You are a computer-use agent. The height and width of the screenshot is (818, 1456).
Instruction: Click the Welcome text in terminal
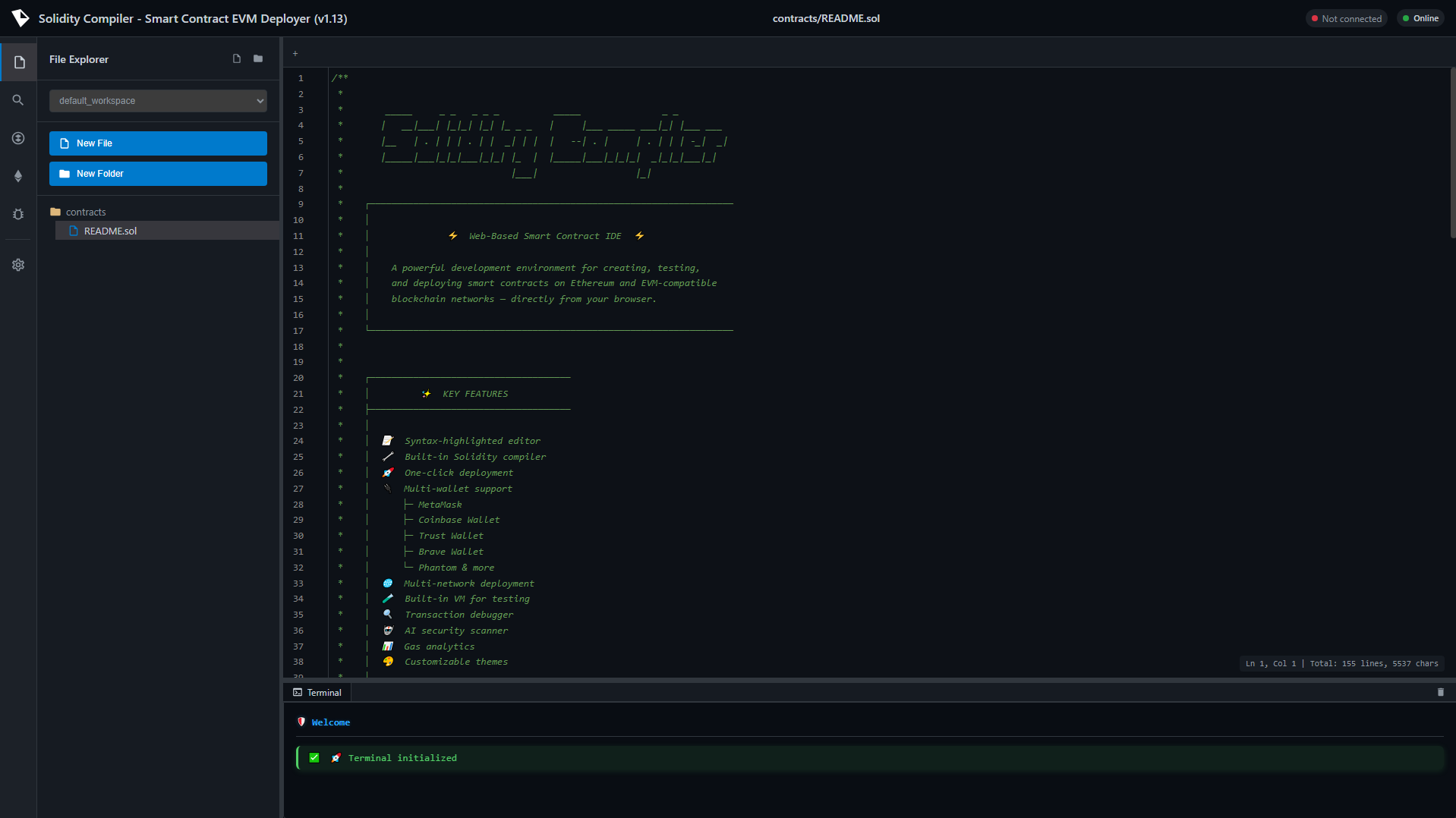tap(331, 722)
